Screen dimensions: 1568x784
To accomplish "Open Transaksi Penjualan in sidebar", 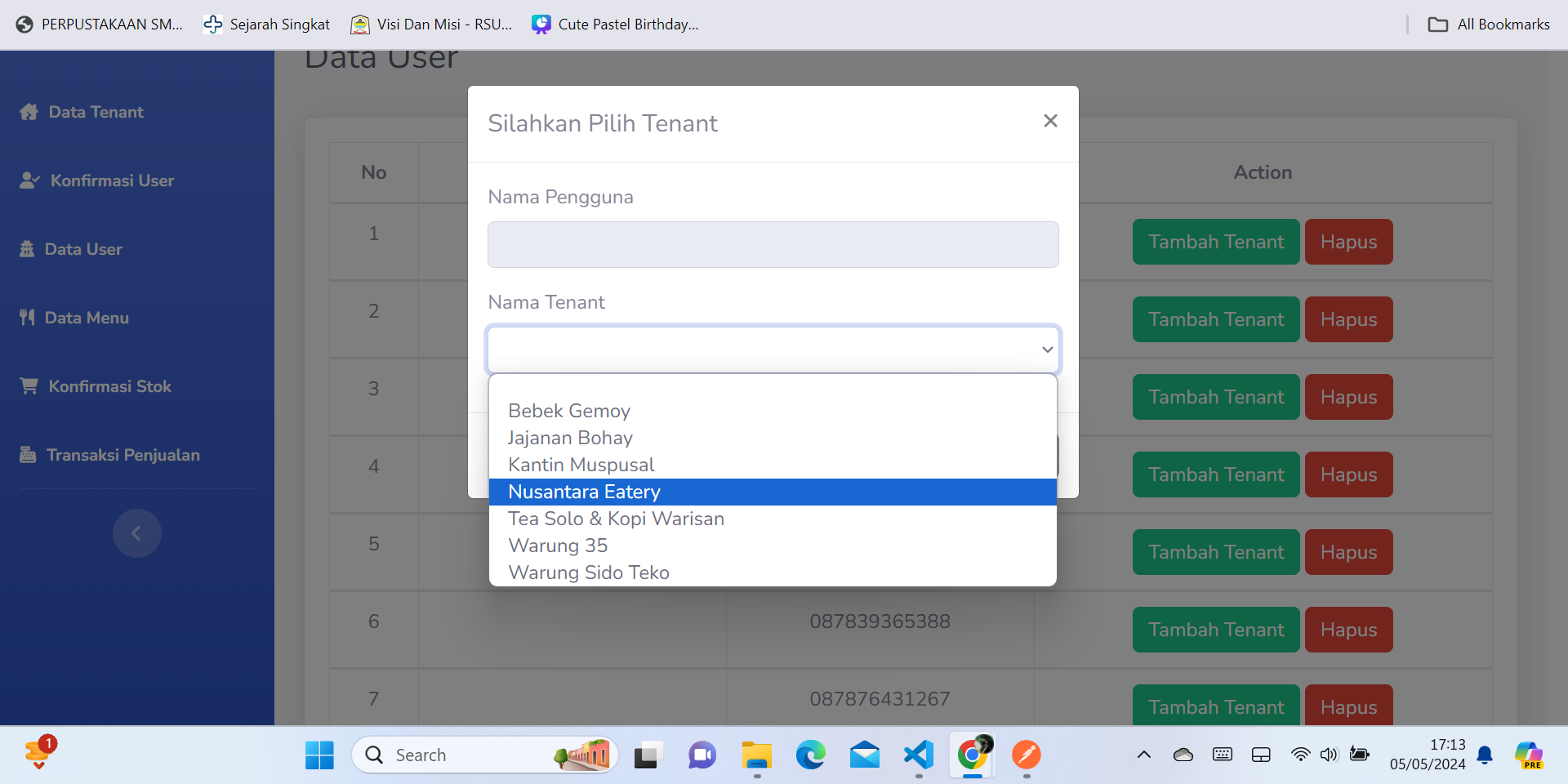I will (x=122, y=455).
